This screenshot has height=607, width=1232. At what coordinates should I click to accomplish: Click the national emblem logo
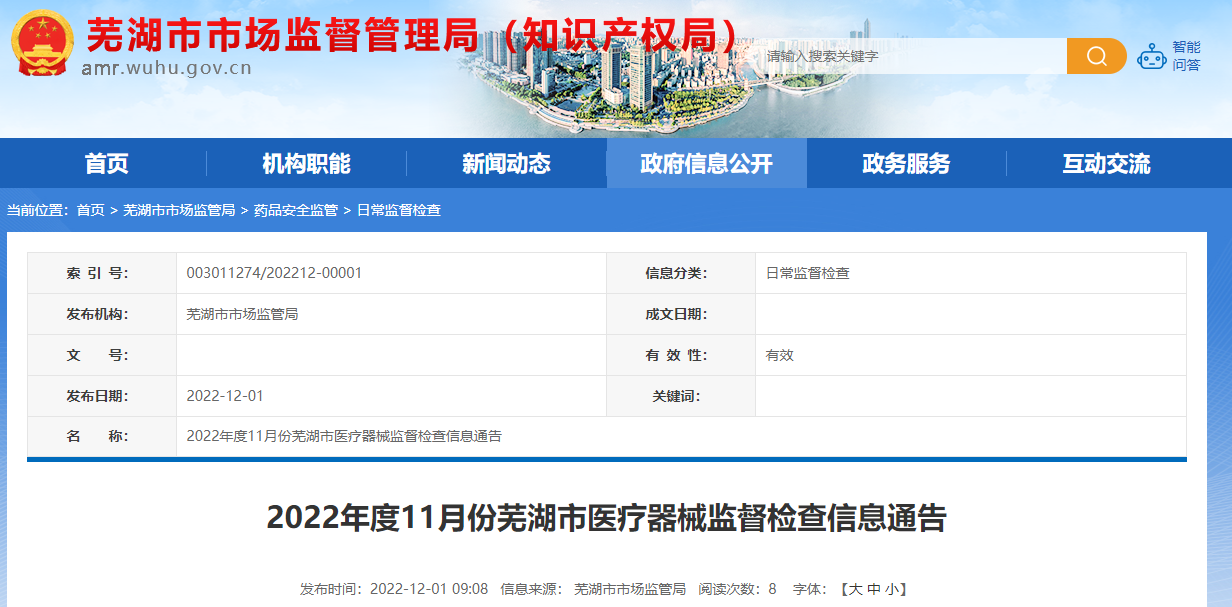(42, 44)
